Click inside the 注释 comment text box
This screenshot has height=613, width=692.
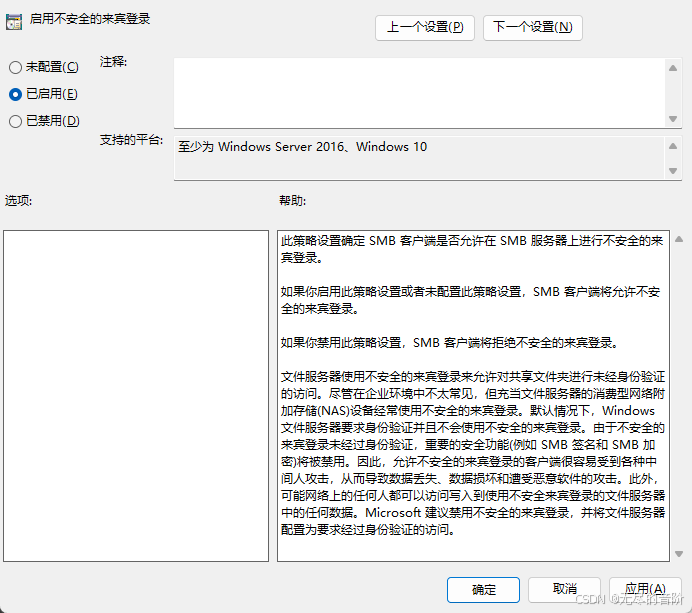click(x=419, y=93)
